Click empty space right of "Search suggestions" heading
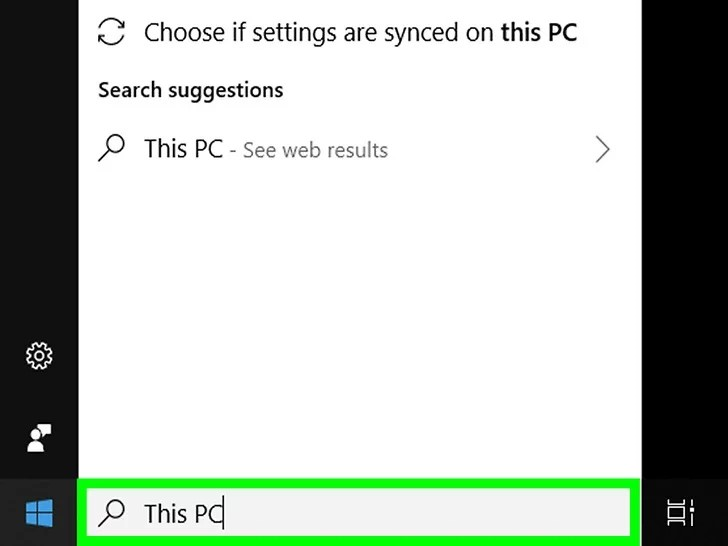Screen dimensions: 728x546 coord(450,90)
